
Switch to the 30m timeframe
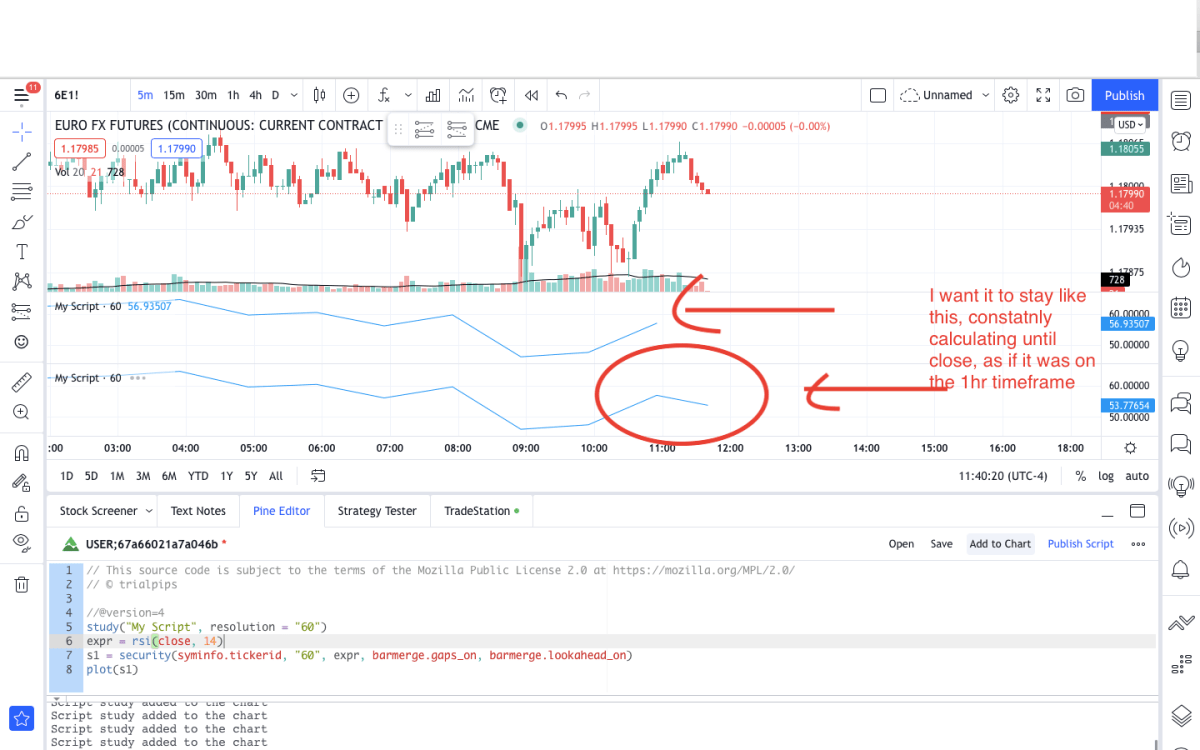tap(206, 95)
